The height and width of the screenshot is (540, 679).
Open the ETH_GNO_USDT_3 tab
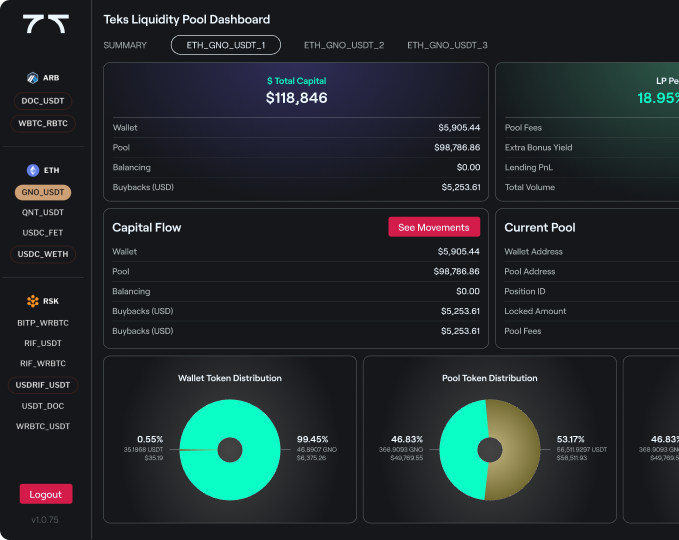pyautogui.click(x=447, y=45)
